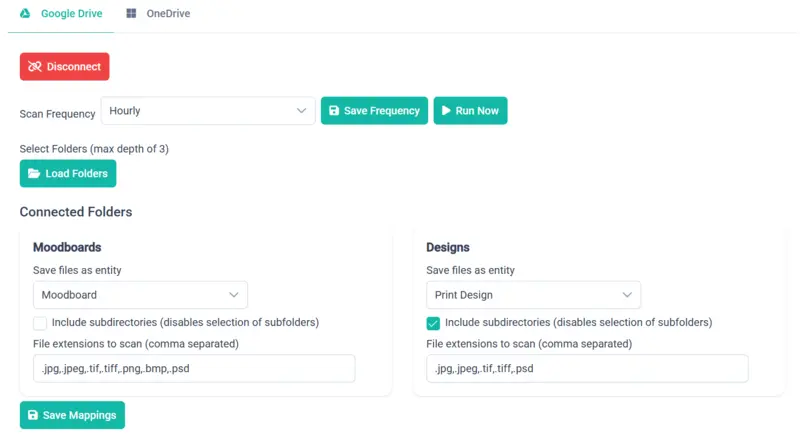
Task: Uncheck Include subdirectories for Designs folder
Action: coord(433,323)
